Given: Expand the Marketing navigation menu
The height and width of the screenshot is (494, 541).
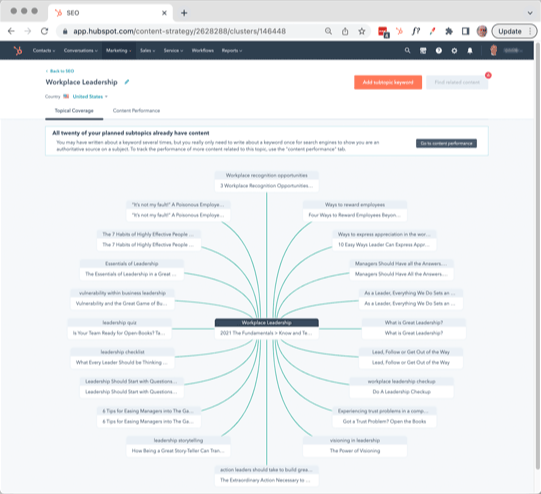Looking at the screenshot, I should (x=118, y=50).
